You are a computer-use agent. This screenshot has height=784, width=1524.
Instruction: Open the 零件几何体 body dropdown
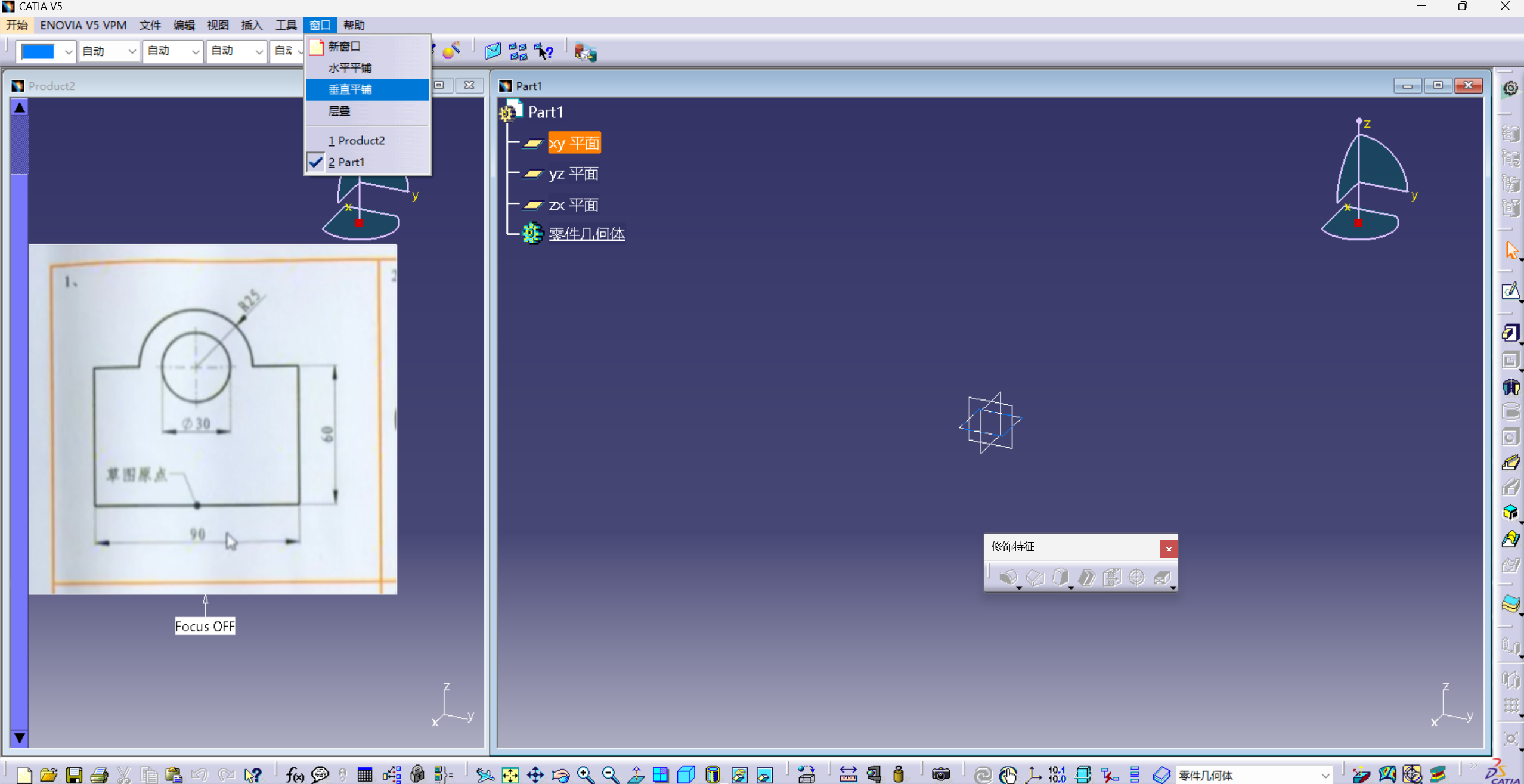tap(1325, 774)
